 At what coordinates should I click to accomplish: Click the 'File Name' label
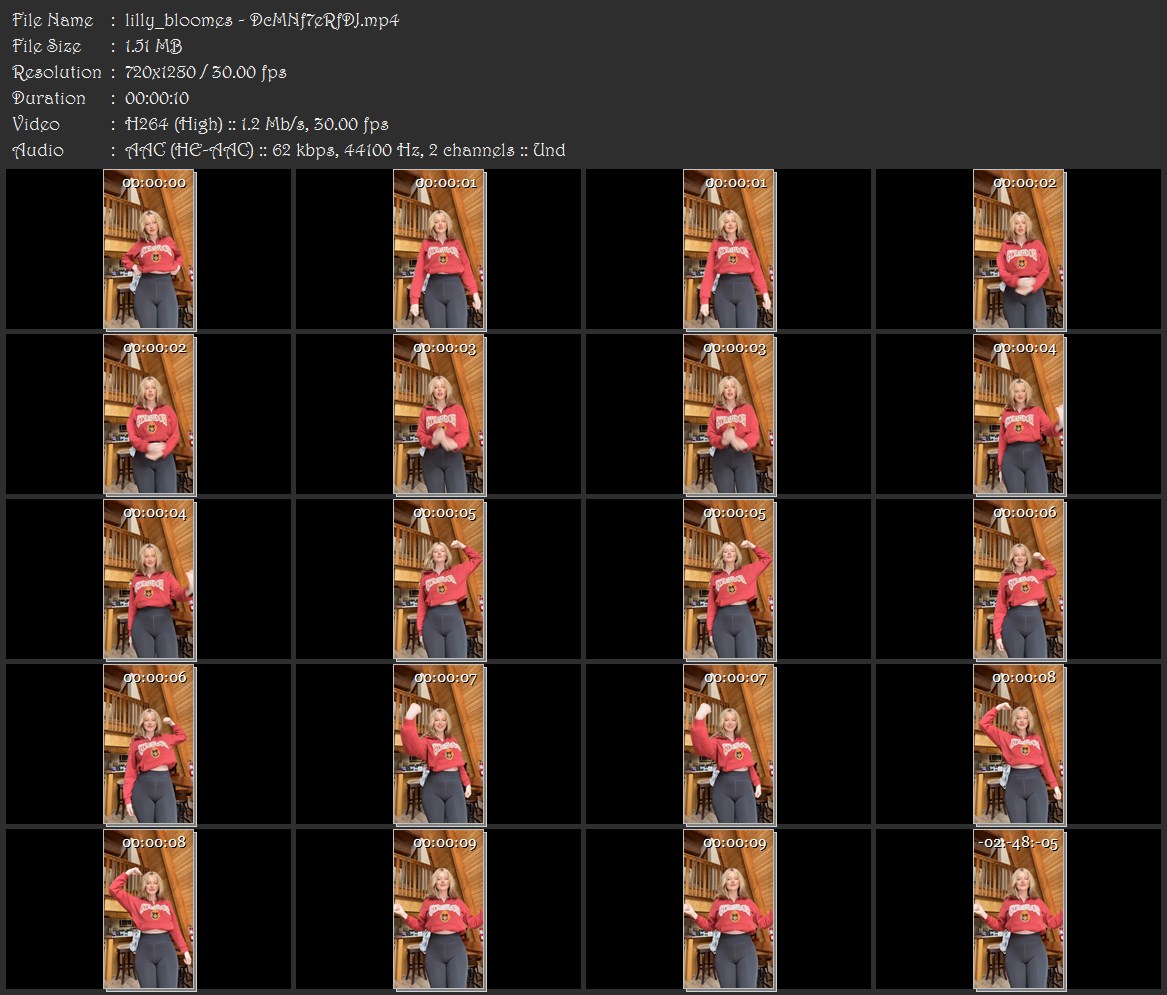coord(53,20)
